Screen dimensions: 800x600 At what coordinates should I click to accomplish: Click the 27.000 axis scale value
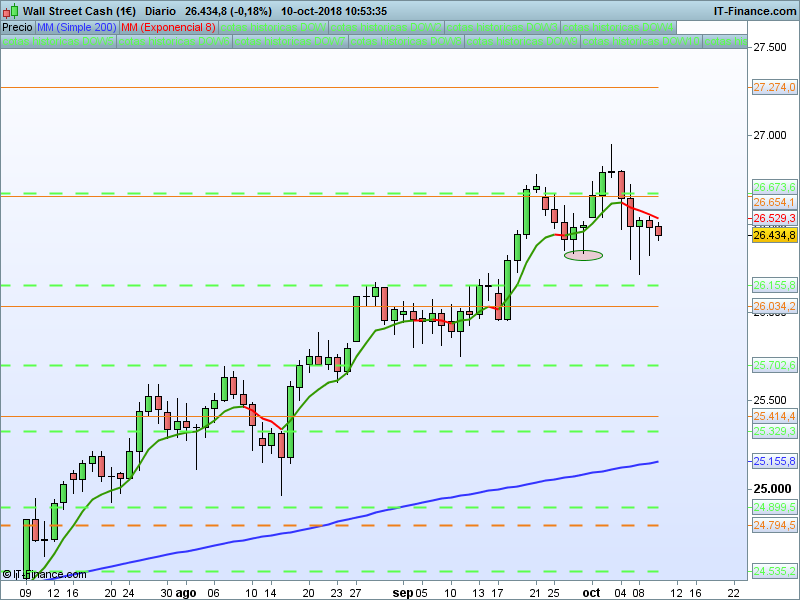point(770,135)
